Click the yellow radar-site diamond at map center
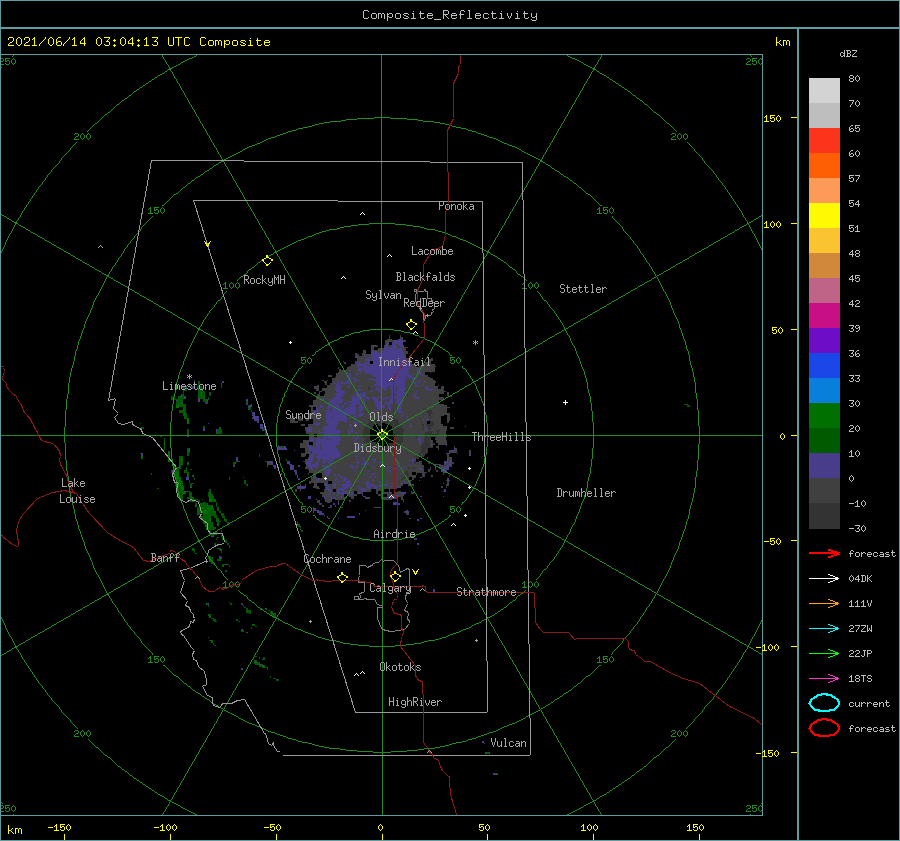Image resolution: width=900 pixels, height=841 pixels. click(x=382, y=435)
